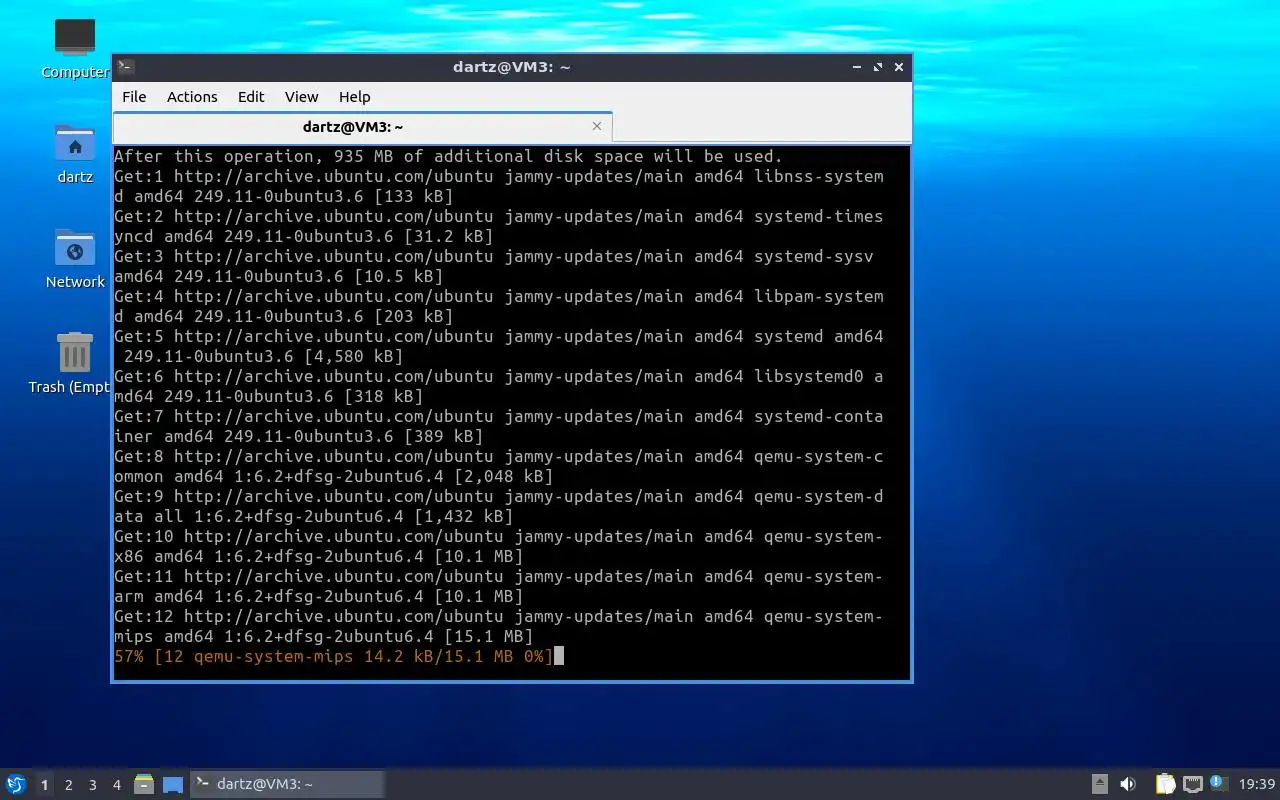Open the dartz home folder icon
1280x800 pixels.
point(75,143)
